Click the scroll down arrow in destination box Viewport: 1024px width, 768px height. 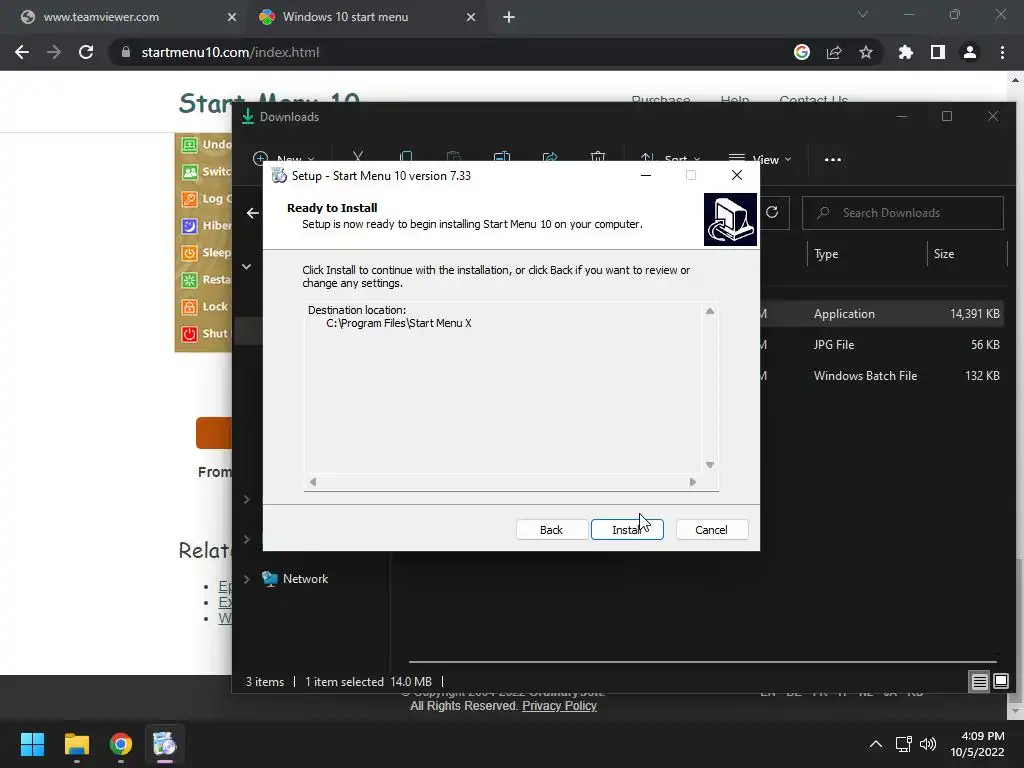point(710,465)
